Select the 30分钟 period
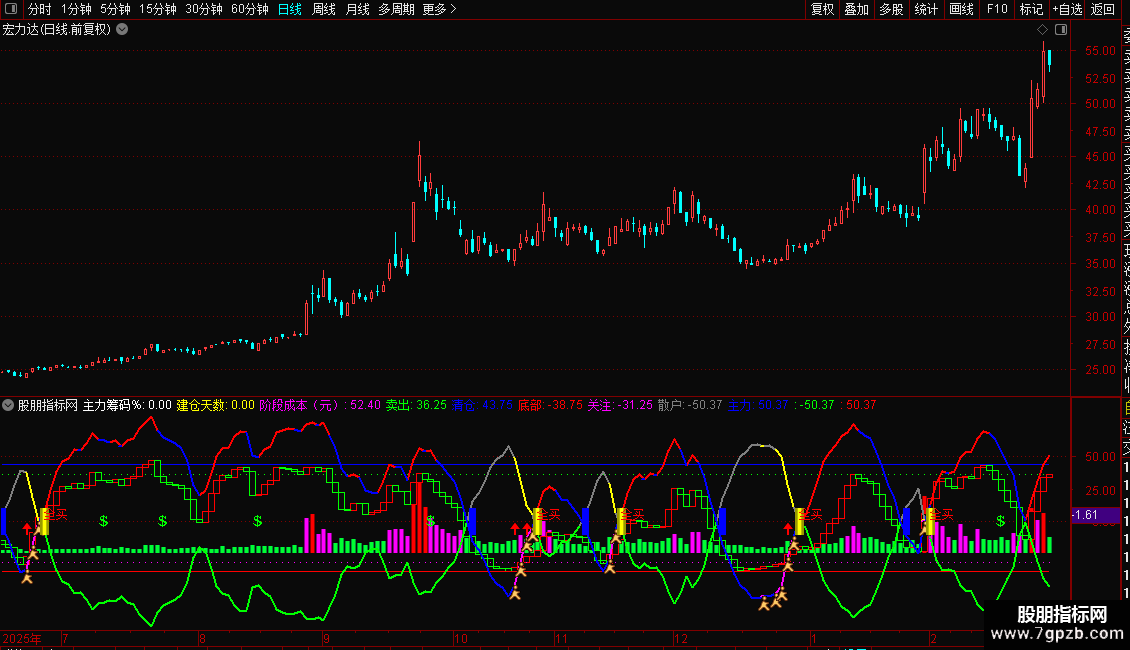The width and height of the screenshot is (1130, 650). [x=203, y=9]
